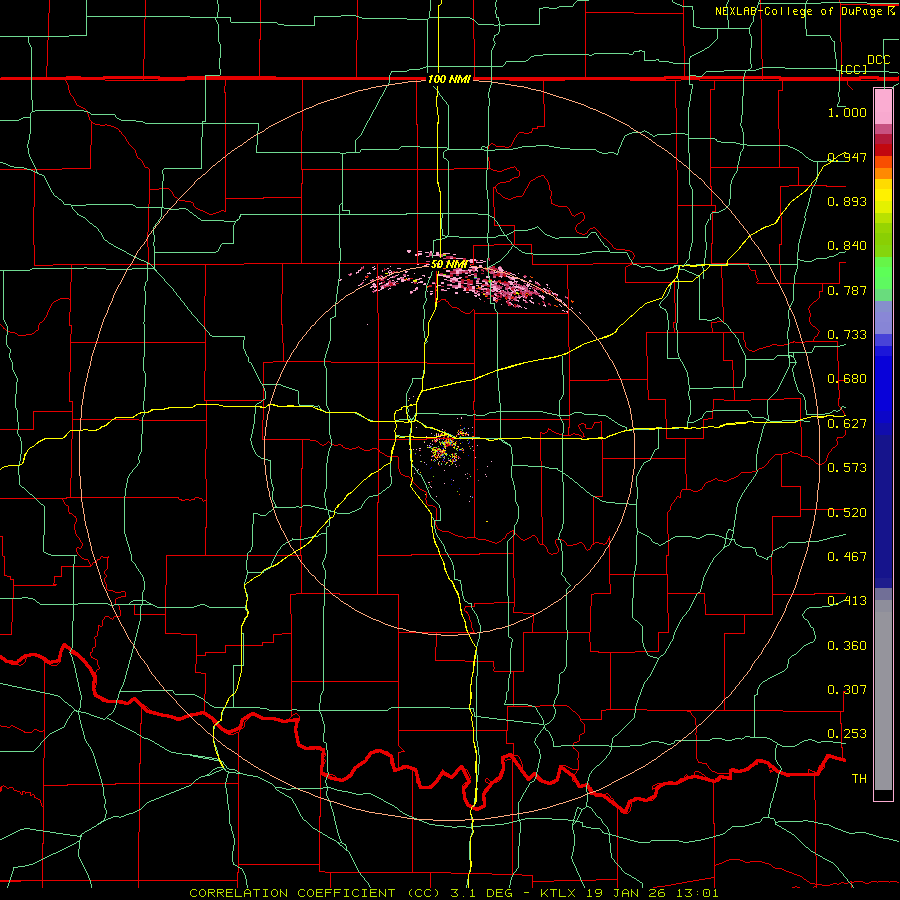This screenshot has height=900, width=900.
Task: Click the 0.253 scale value
Action: [x=847, y=734]
